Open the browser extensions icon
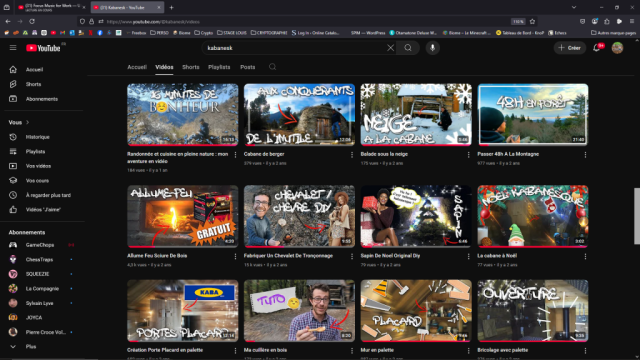This screenshot has height=360, width=640. tap(607, 21)
